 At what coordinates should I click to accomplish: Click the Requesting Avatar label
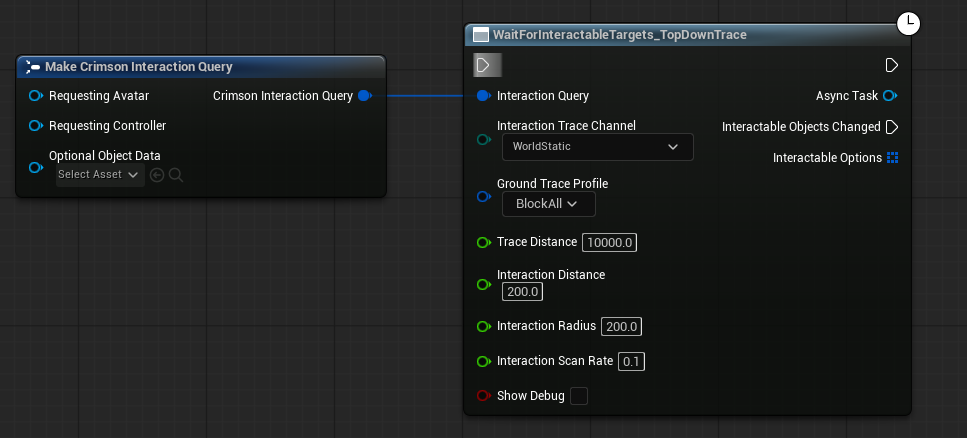99,96
